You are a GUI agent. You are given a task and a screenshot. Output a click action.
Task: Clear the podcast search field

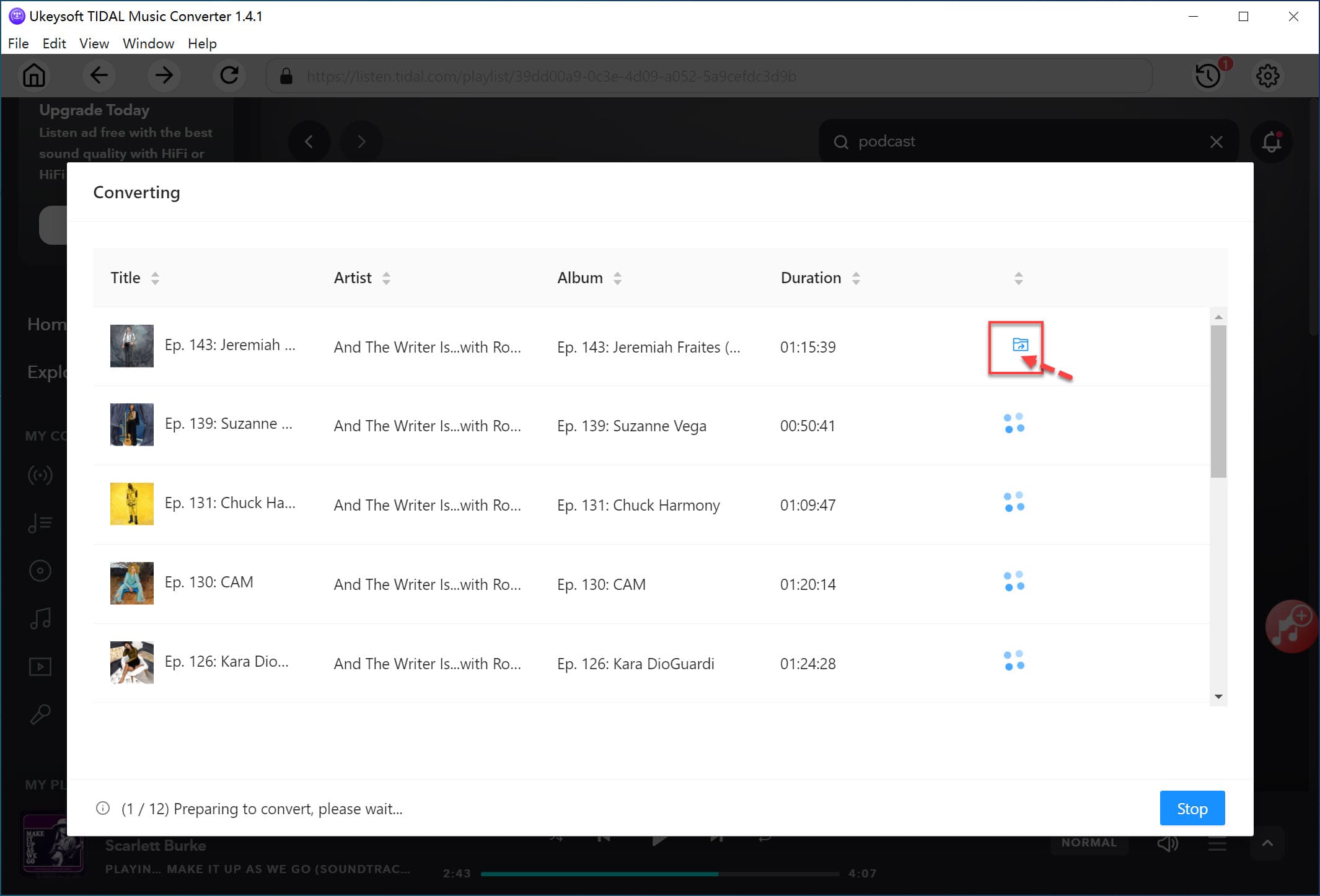pyautogui.click(x=1216, y=142)
